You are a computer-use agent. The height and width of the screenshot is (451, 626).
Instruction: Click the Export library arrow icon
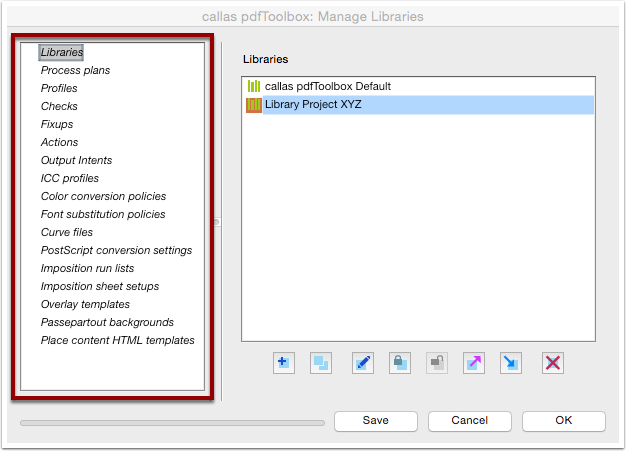point(474,363)
